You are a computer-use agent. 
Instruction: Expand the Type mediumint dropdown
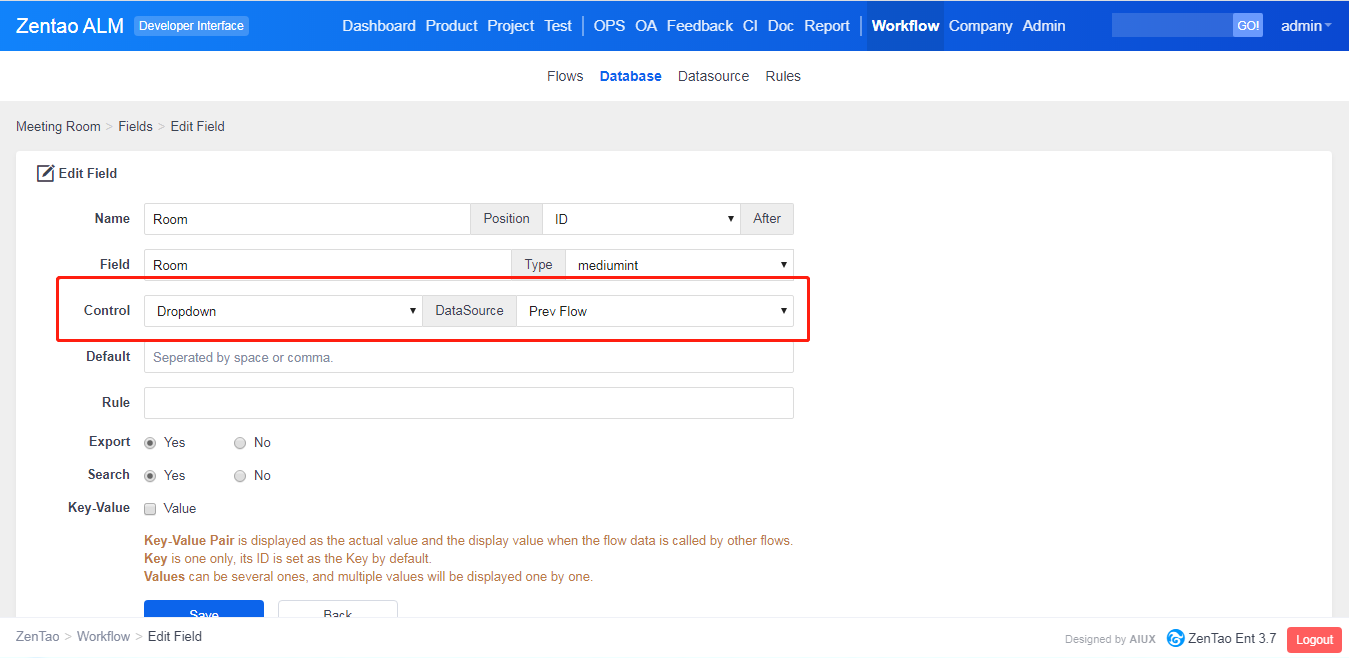[x=679, y=265]
